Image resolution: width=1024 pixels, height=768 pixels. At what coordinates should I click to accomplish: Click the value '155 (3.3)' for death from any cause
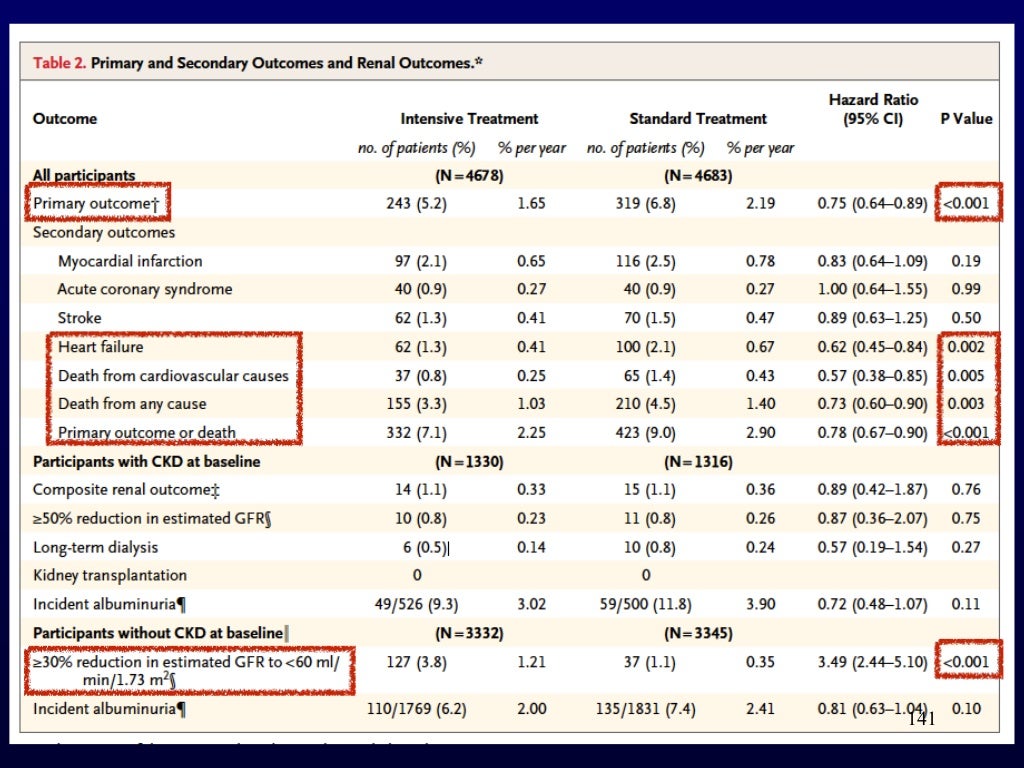[x=416, y=404]
